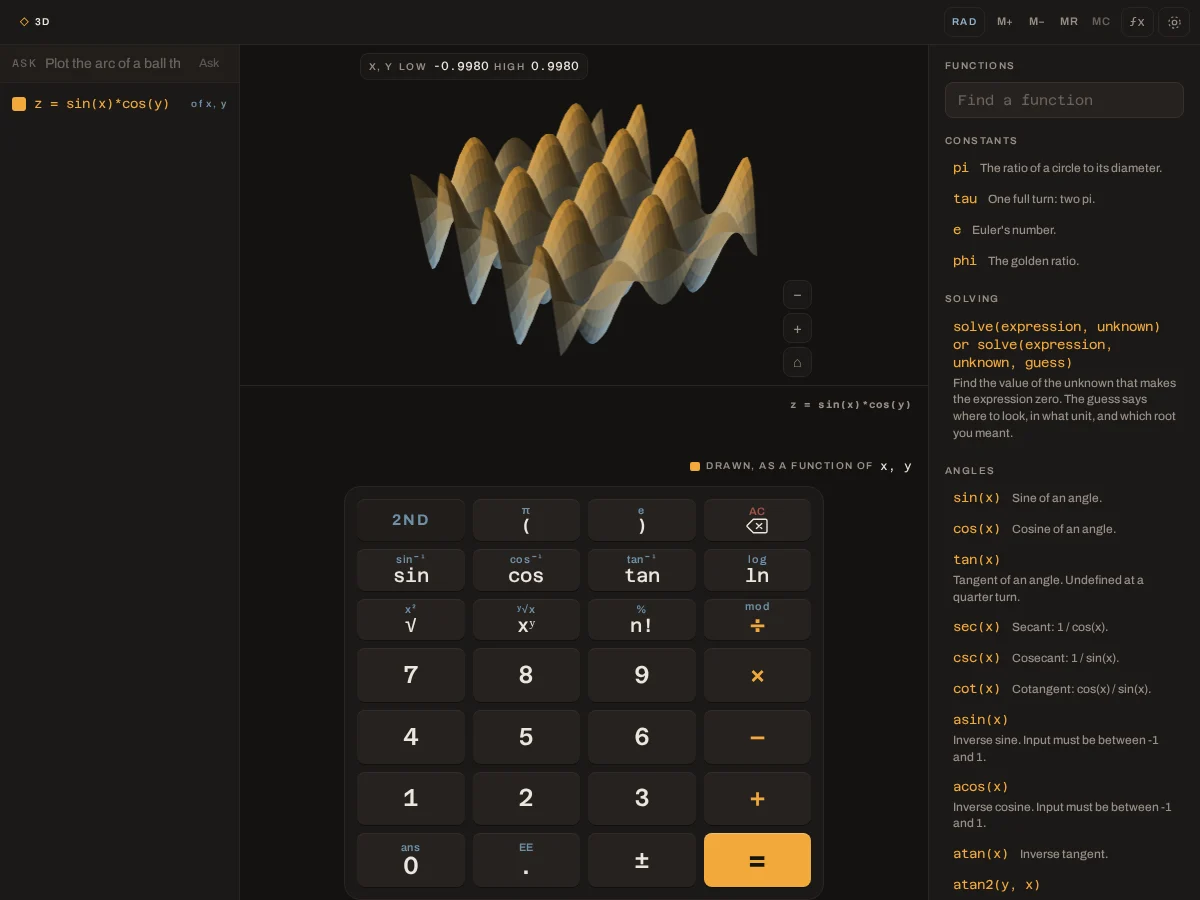Tap the plus key
The width and height of the screenshot is (1200, 900).
(x=757, y=798)
